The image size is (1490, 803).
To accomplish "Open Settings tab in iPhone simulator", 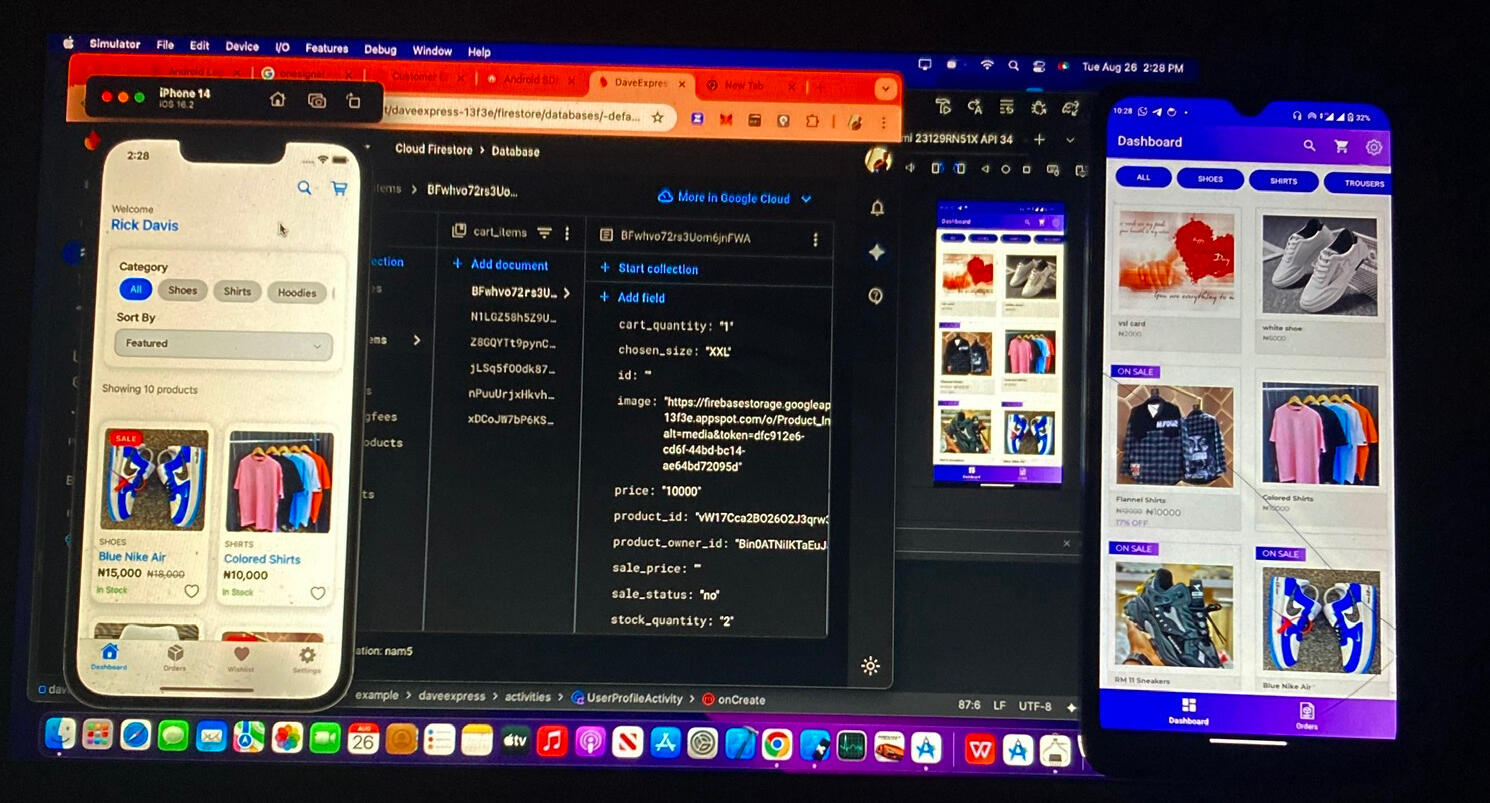I will click(307, 660).
